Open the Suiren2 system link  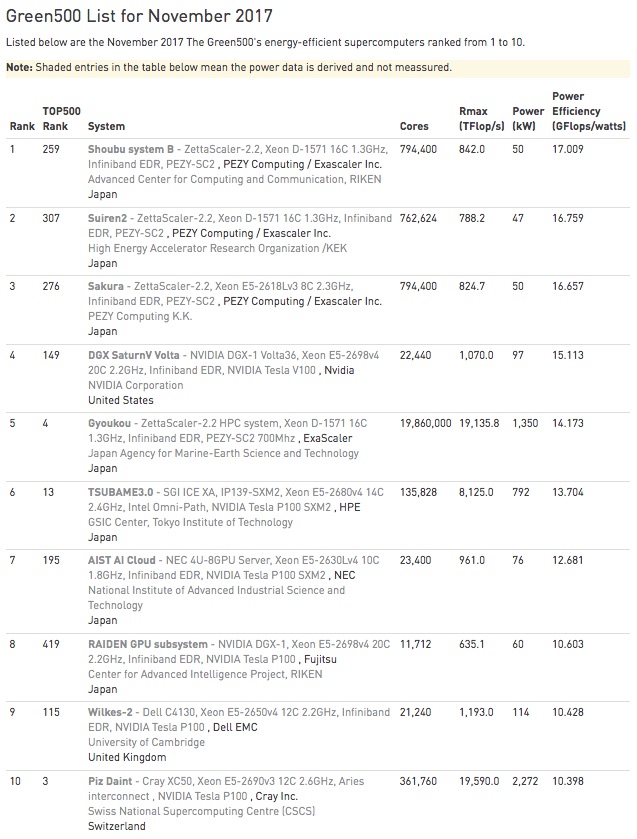[x=109, y=218]
